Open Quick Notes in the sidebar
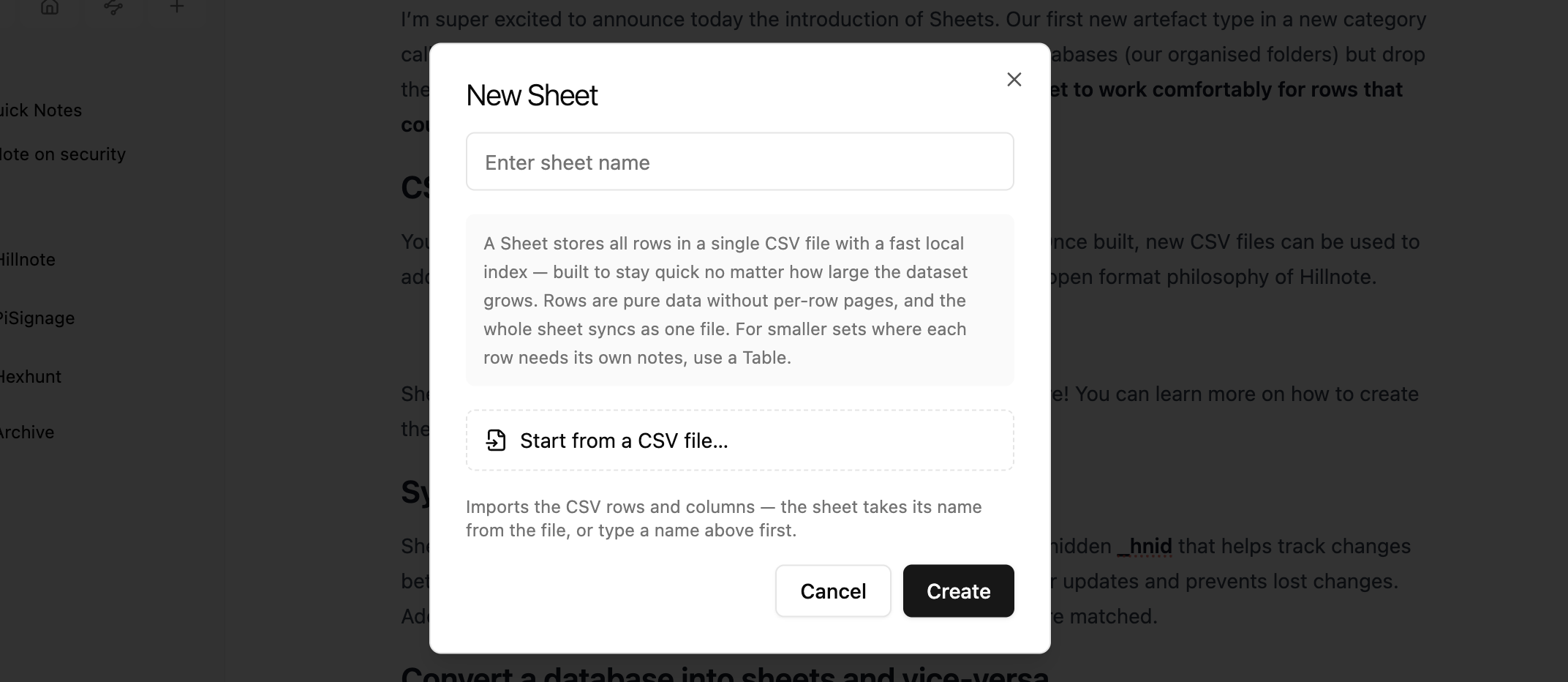Image resolution: width=1568 pixels, height=682 pixels. pyautogui.click(x=41, y=110)
